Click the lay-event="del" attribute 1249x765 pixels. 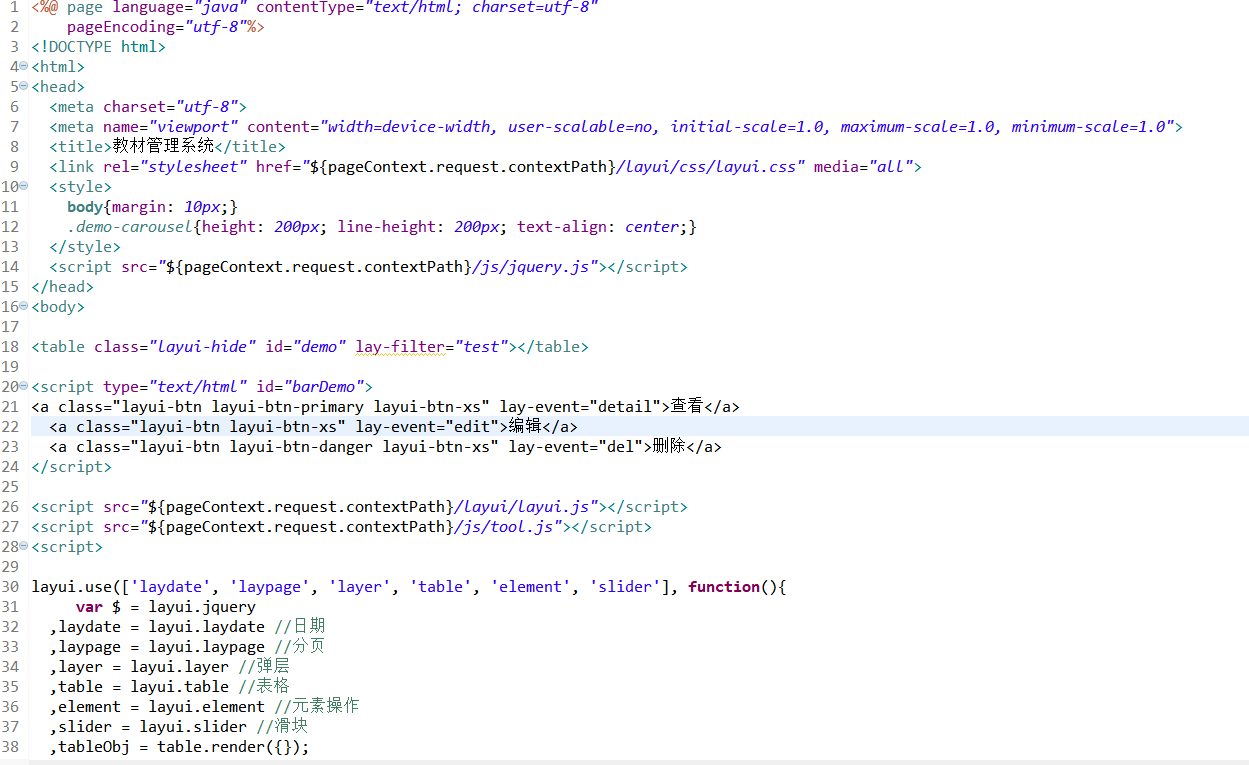[575, 447]
